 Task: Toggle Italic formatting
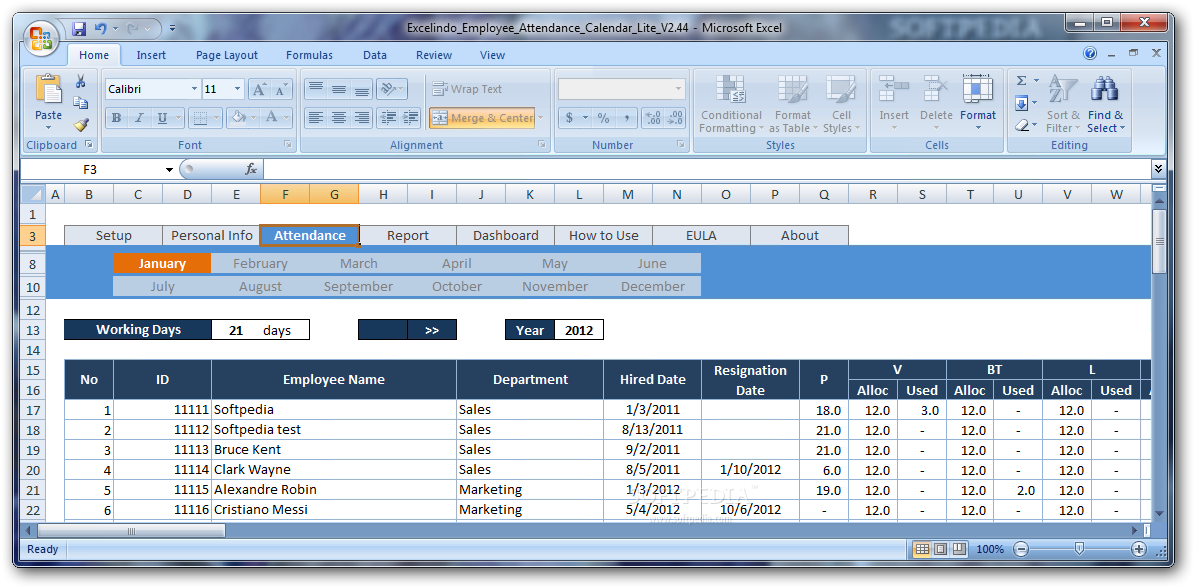[139, 117]
